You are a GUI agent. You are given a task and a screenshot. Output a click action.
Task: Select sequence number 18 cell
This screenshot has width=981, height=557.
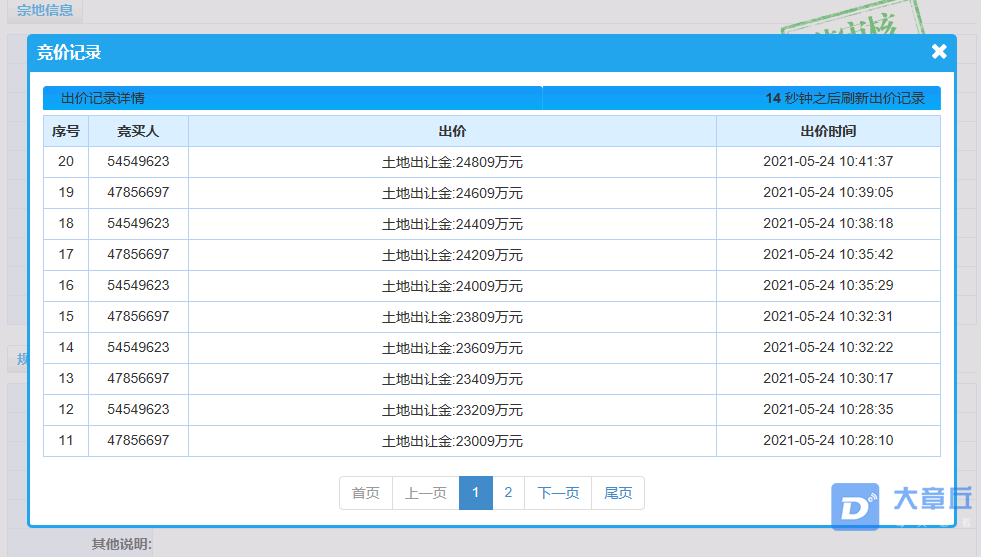point(66,223)
